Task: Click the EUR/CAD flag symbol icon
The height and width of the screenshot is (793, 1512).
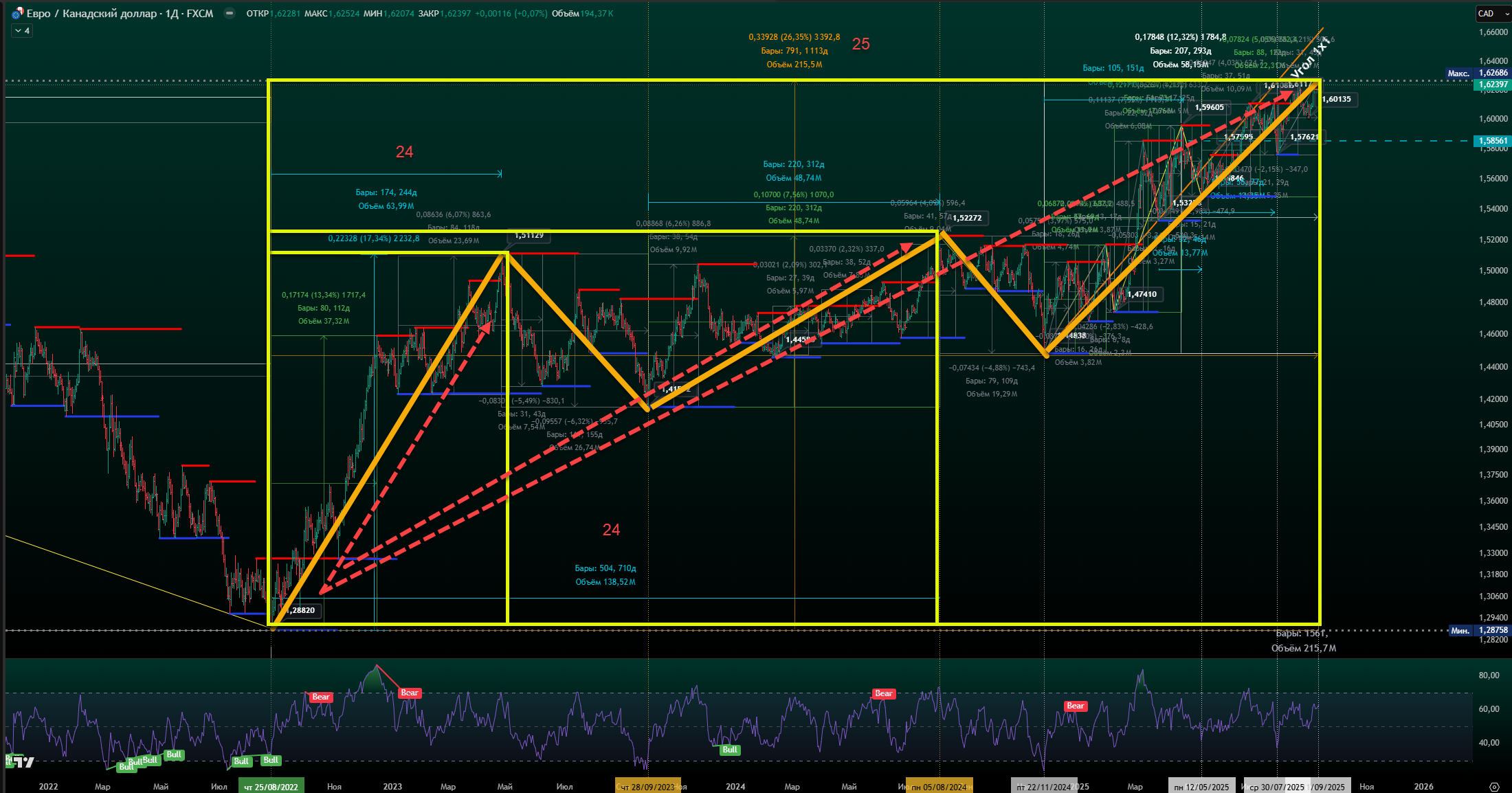Action: 17,13
